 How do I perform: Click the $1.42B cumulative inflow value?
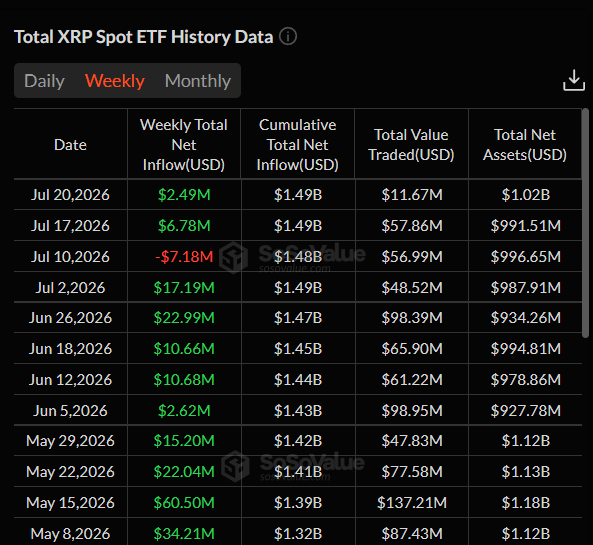[298, 441]
